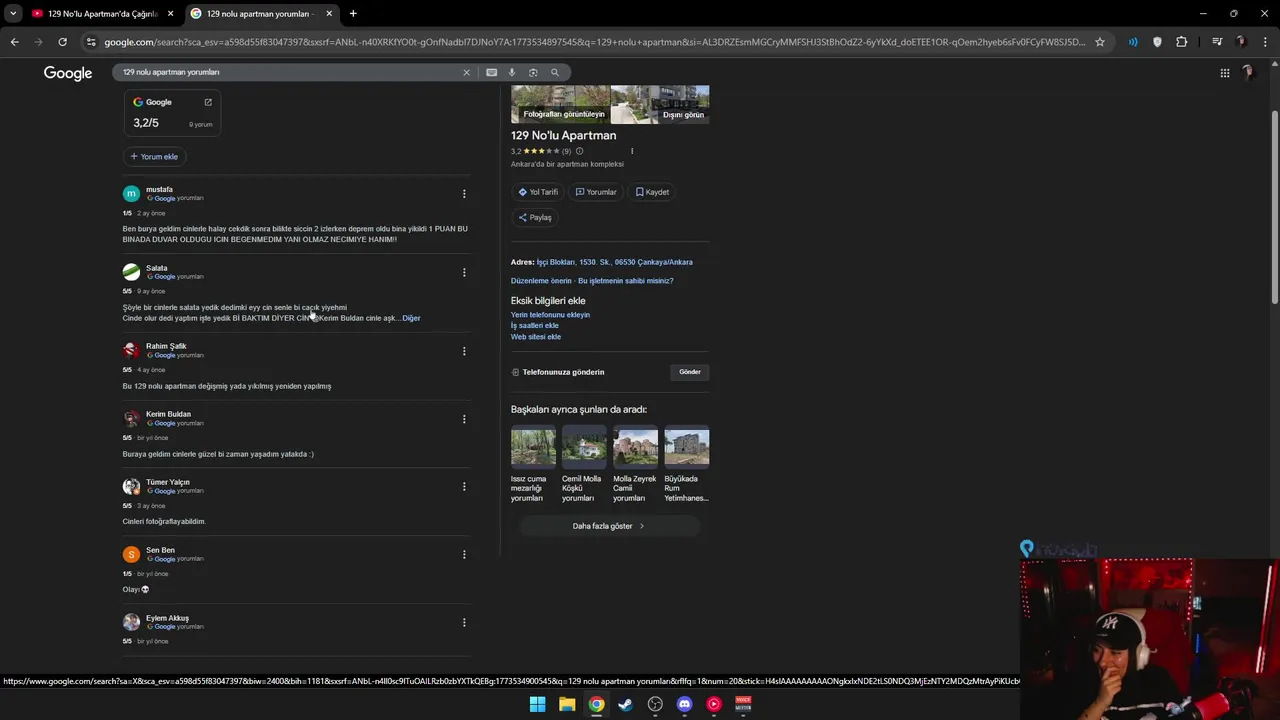Open the Yorumlar button

click(x=596, y=192)
